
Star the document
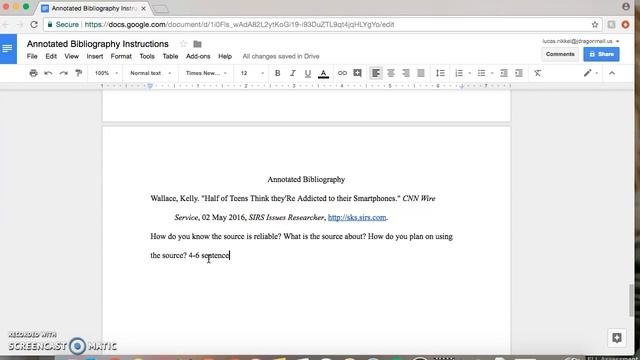[x=183, y=44]
